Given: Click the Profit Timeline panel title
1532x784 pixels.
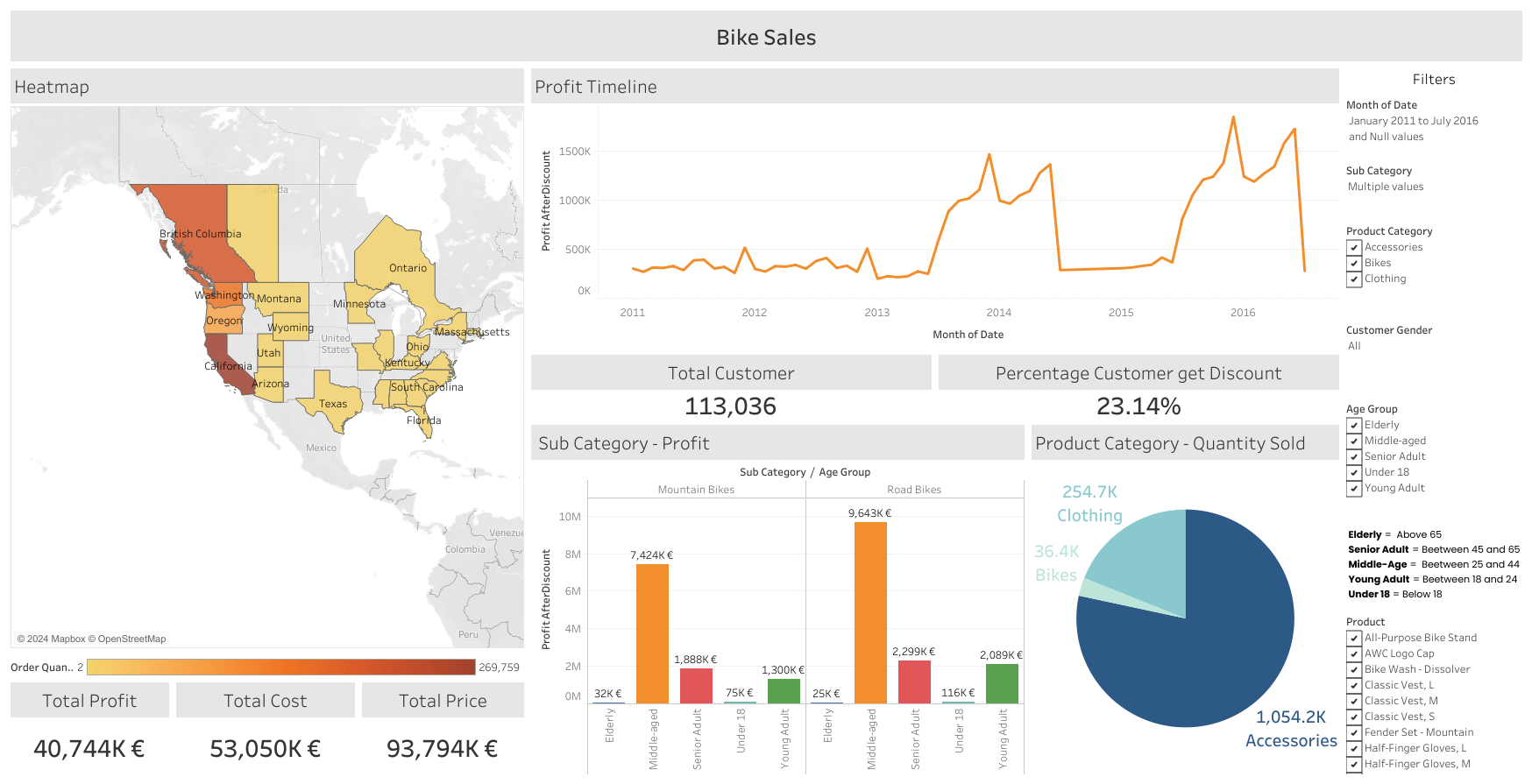Looking at the screenshot, I should 596,87.
